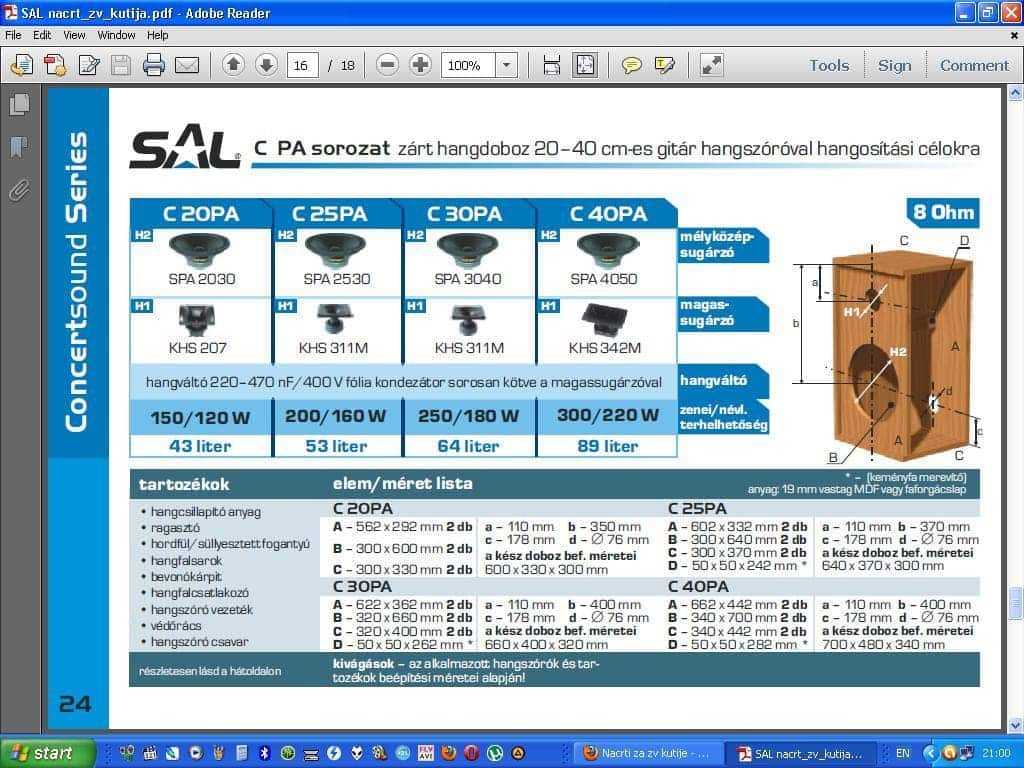The width and height of the screenshot is (1024, 768).
Task: Click the Open file toolbar icon
Action: point(22,65)
